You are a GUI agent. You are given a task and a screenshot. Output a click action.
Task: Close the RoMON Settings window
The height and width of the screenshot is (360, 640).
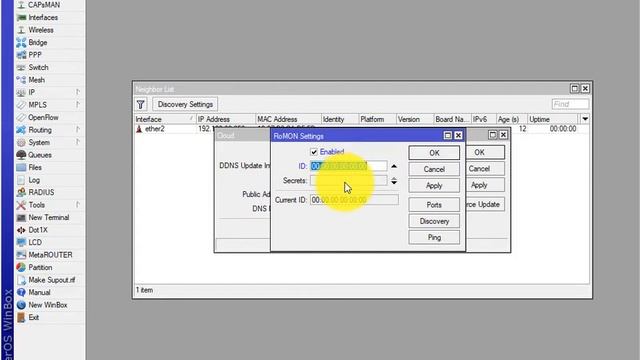point(458,136)
